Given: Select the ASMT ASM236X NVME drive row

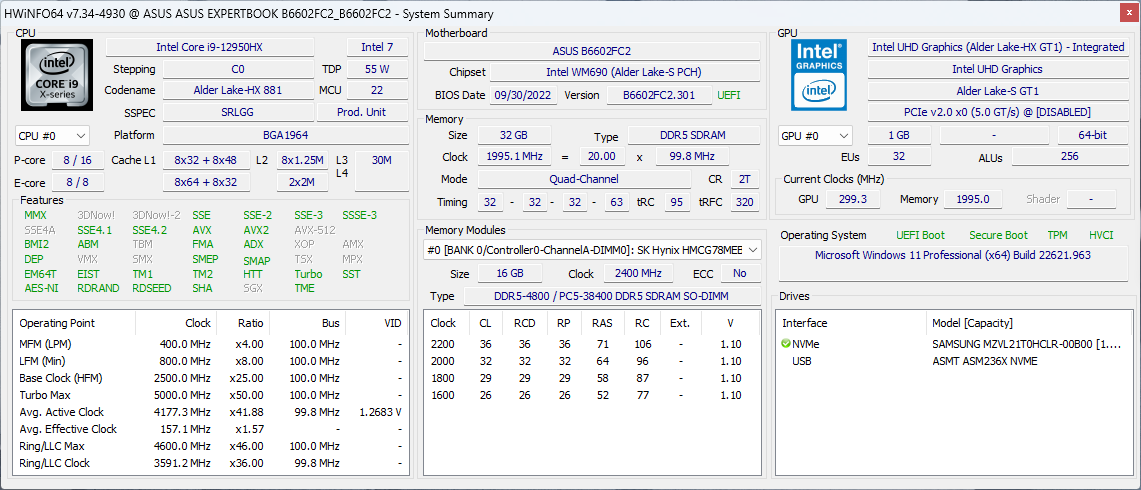Looking at the screenshot, I should 953,360.
